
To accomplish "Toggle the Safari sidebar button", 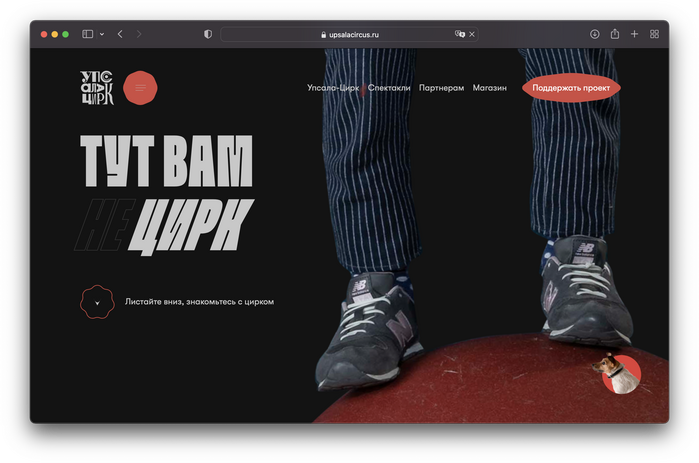I will [87, 34].
